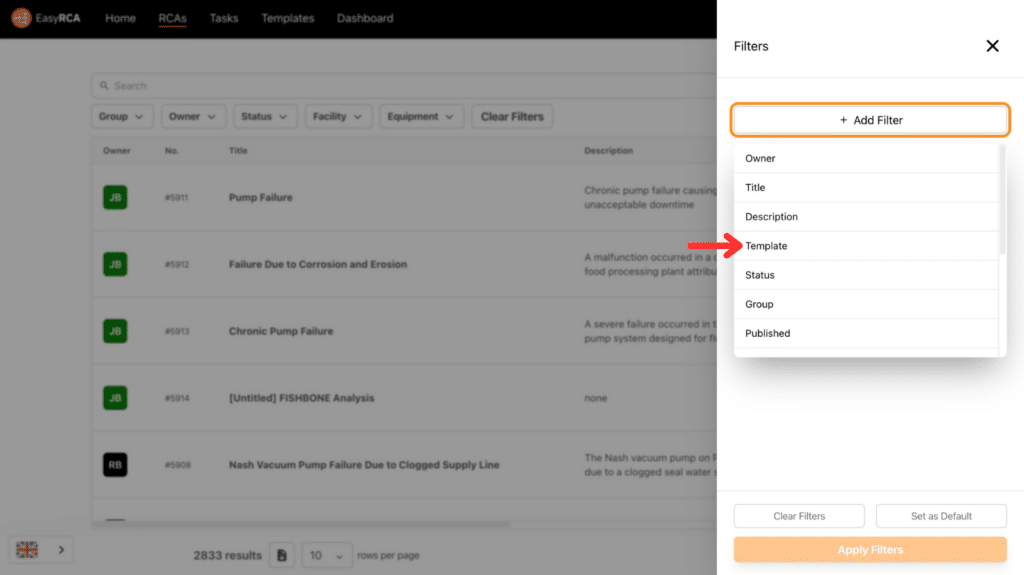Click the table horizontal scrollbar

[x=300, y=523]
